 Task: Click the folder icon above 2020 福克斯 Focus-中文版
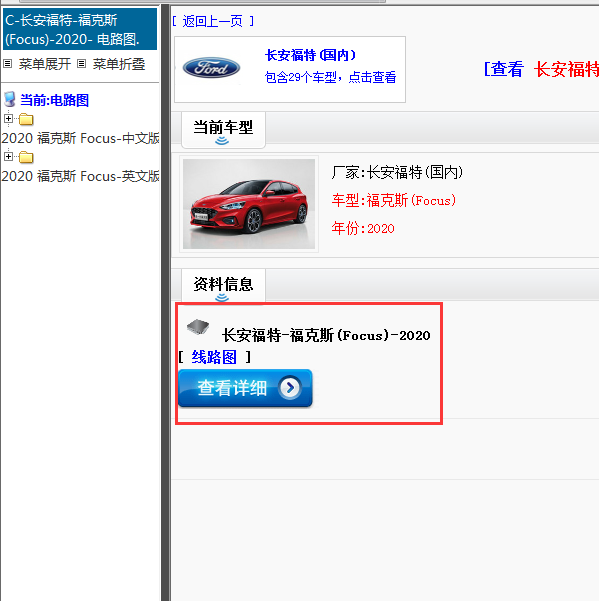click(26, 119)
